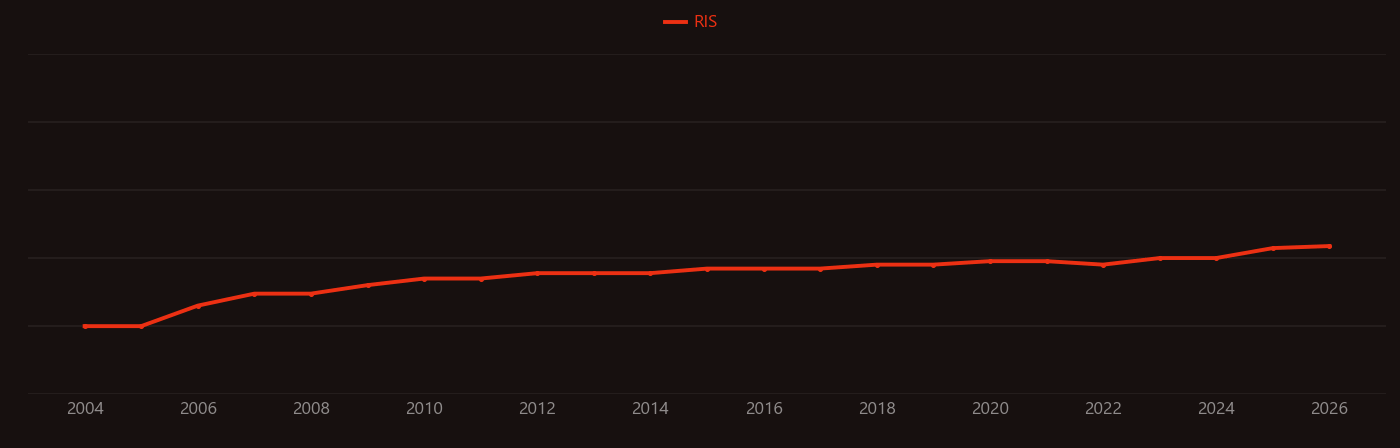The image size is (1400, 448).
Task: Click the 2008 x-axis label
Action: (x=311, y=409)
